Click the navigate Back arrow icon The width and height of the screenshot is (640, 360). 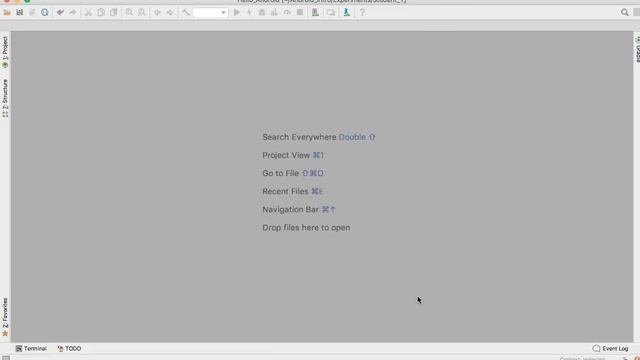[x=157, y=13]
